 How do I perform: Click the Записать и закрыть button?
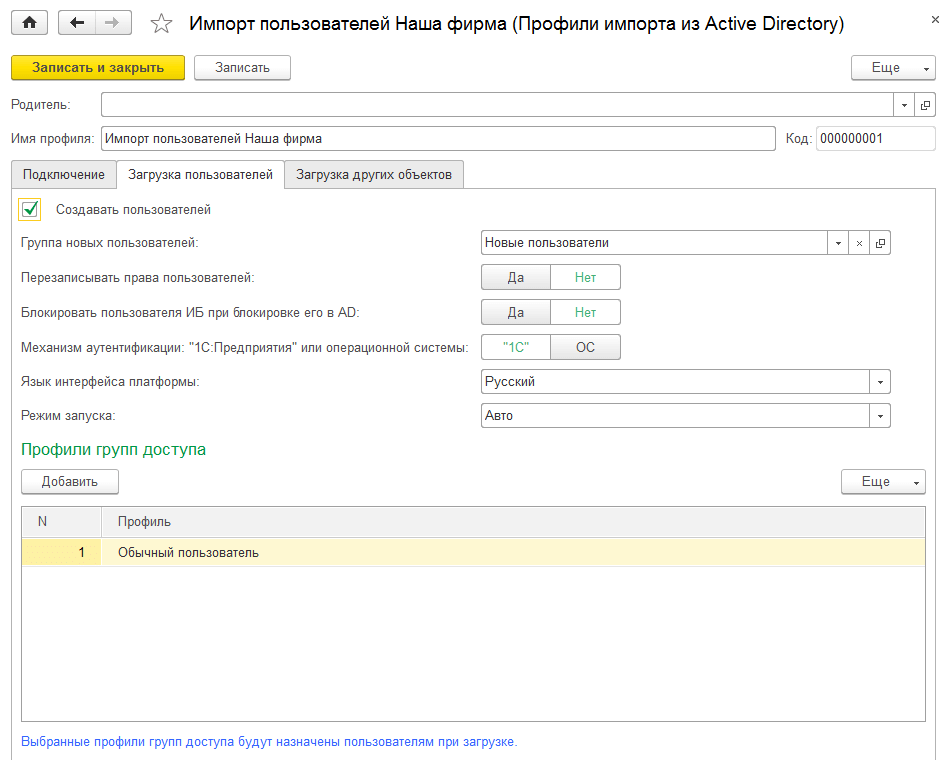pos(96,67)
